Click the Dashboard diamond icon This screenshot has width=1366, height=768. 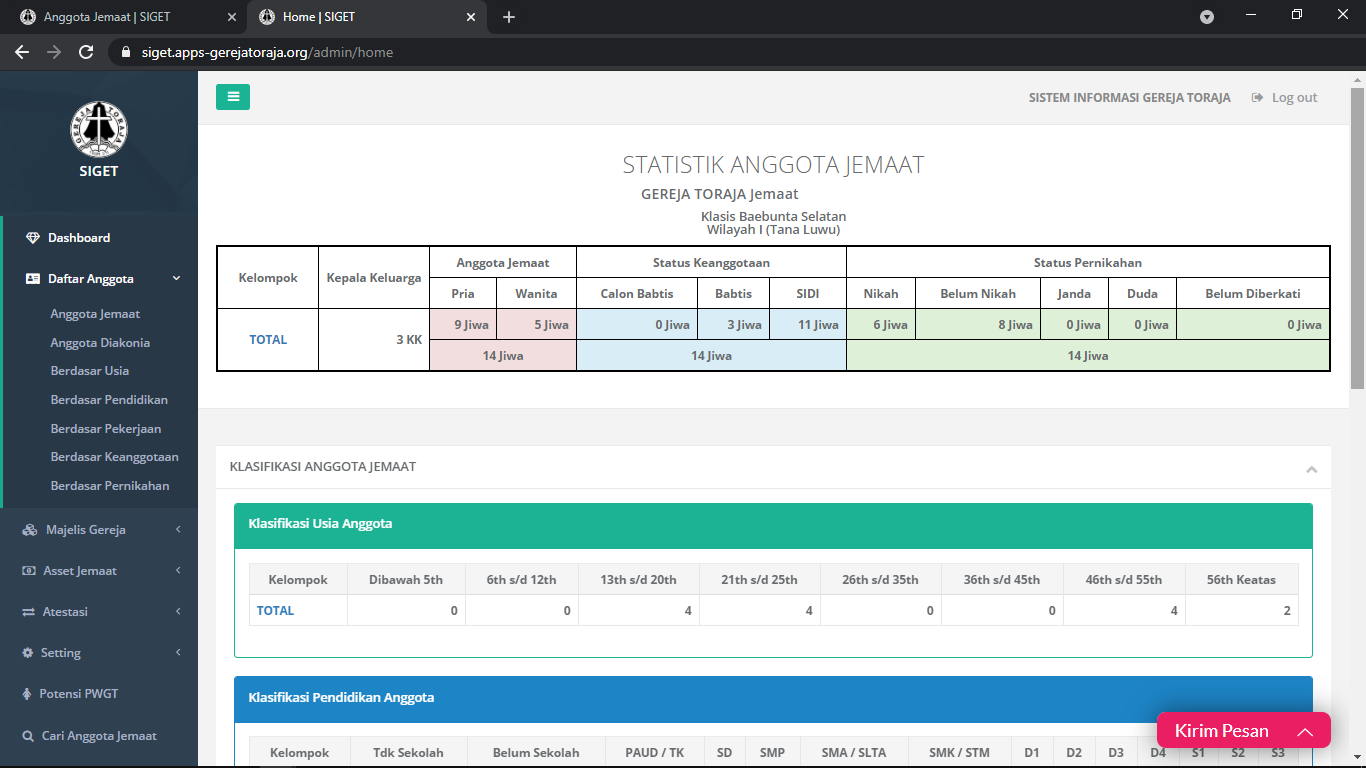(x=33, y=238)
